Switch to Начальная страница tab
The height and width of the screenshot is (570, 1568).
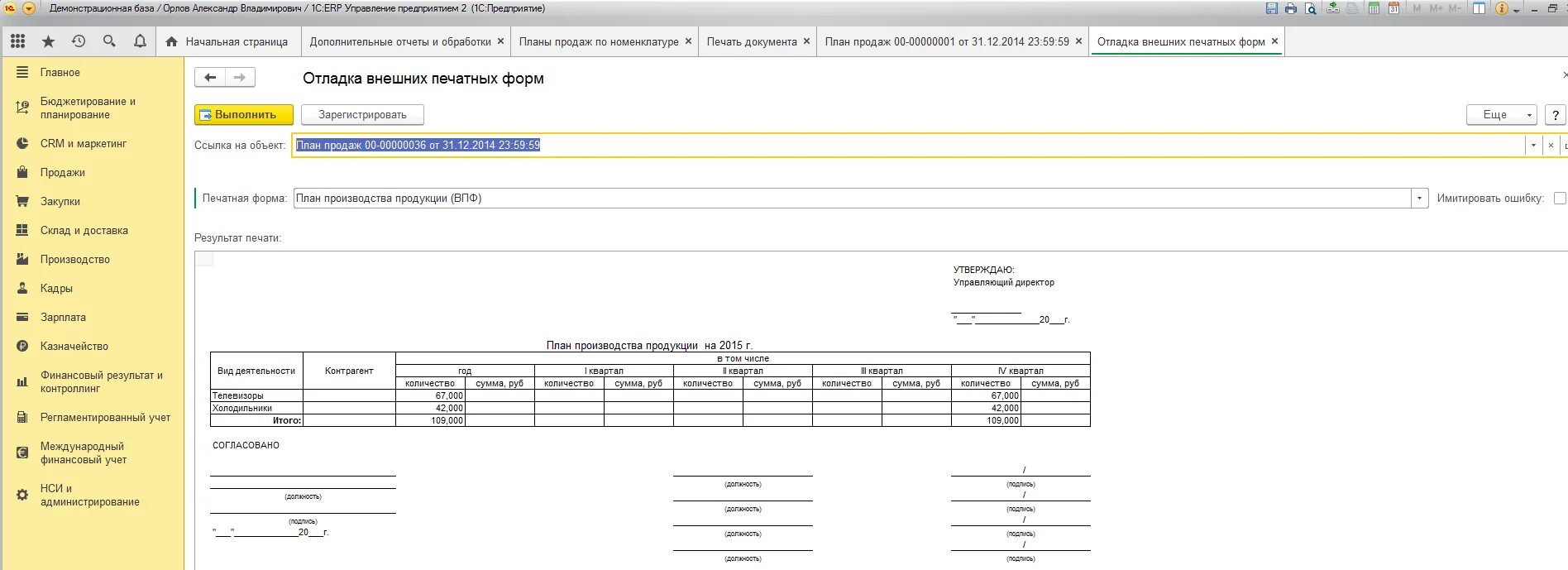(227, 41)
